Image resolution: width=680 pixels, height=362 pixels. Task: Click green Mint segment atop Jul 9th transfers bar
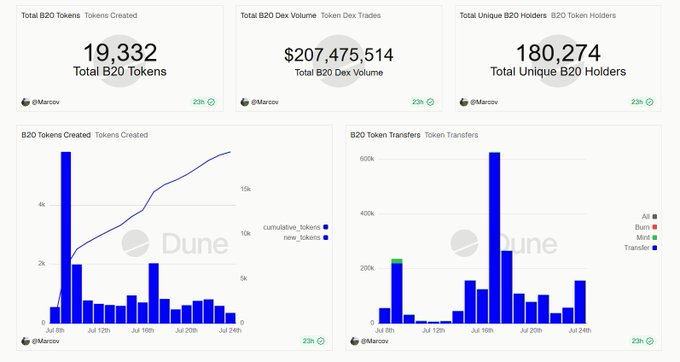click(x=397, y=261)
